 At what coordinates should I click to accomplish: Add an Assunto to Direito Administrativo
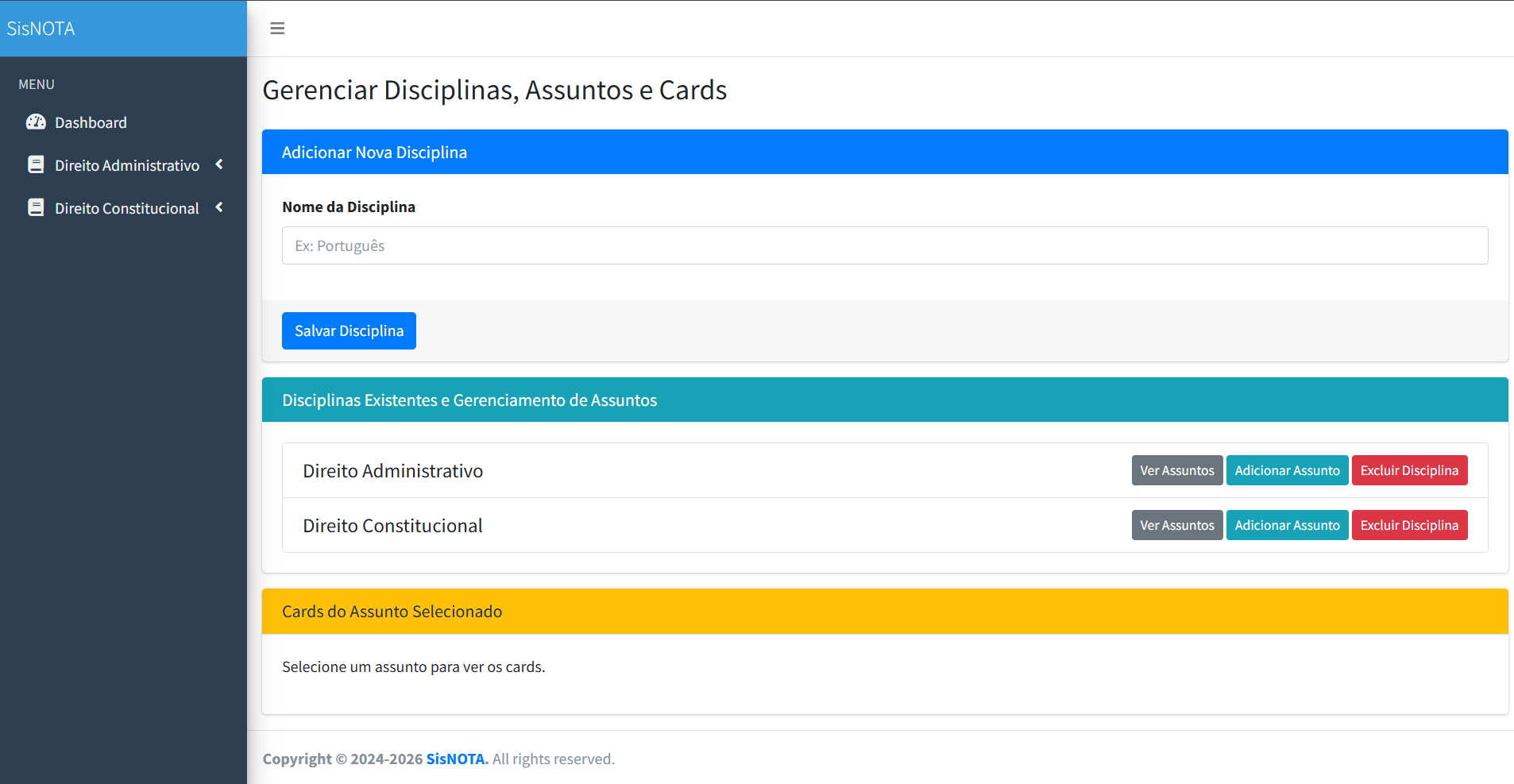point(1287,471)
